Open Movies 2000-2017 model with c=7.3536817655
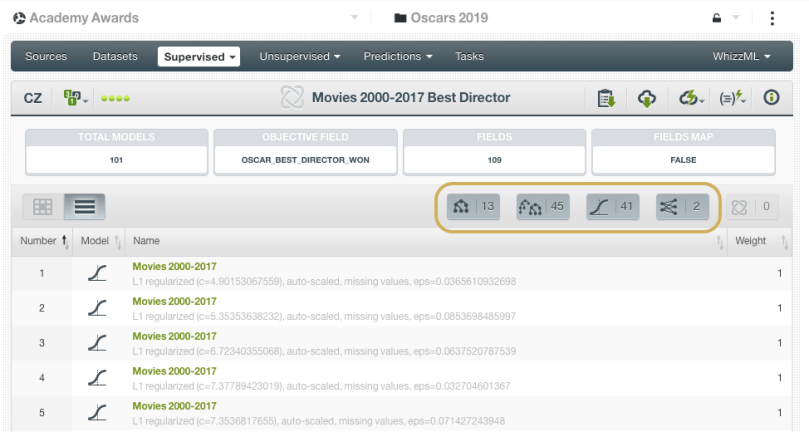809x432 pixels. click(x=174, y=406)
